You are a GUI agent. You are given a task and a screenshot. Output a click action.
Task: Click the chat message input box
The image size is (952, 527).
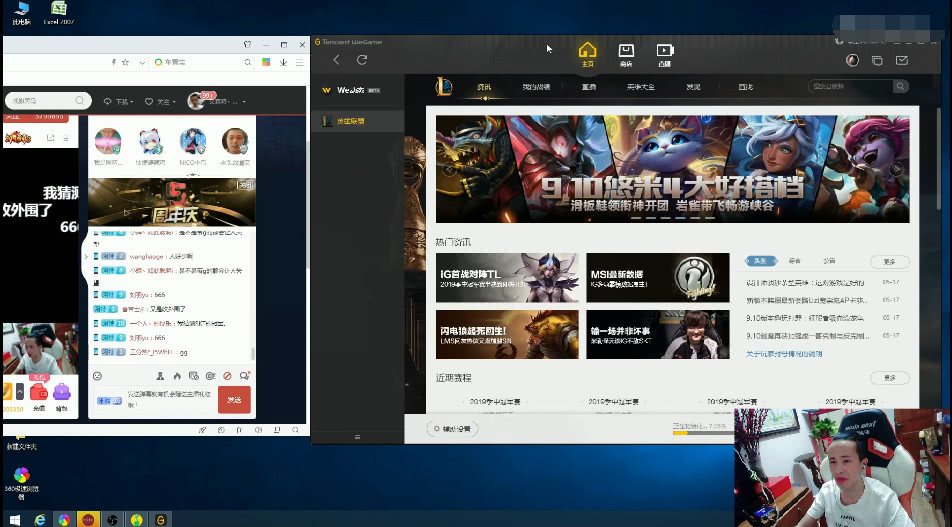pyautogui.click(x=155, y=400)
